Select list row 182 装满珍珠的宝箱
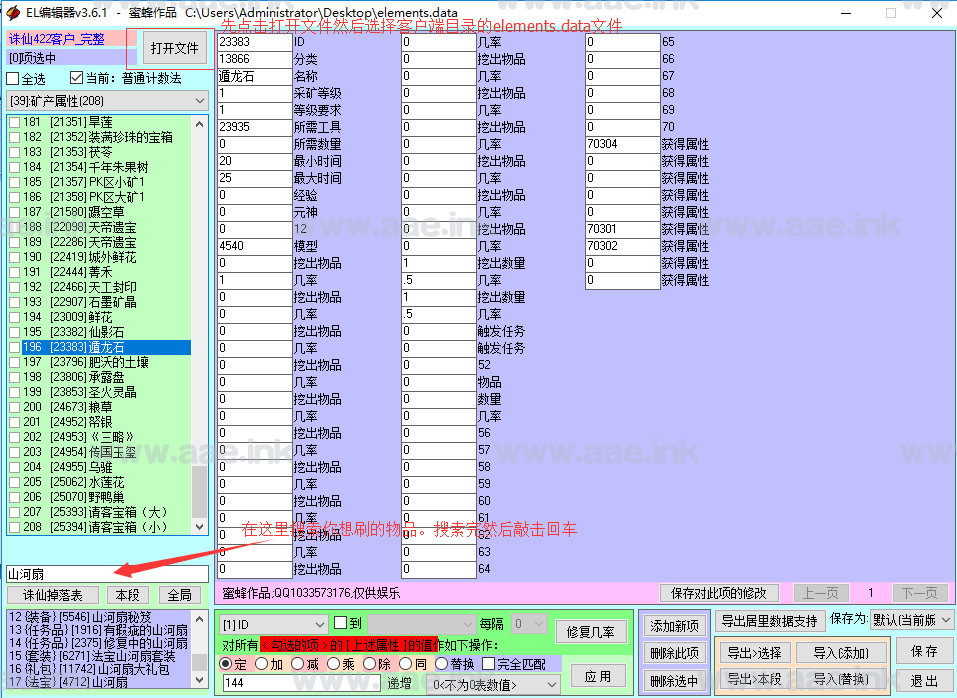 106,137
